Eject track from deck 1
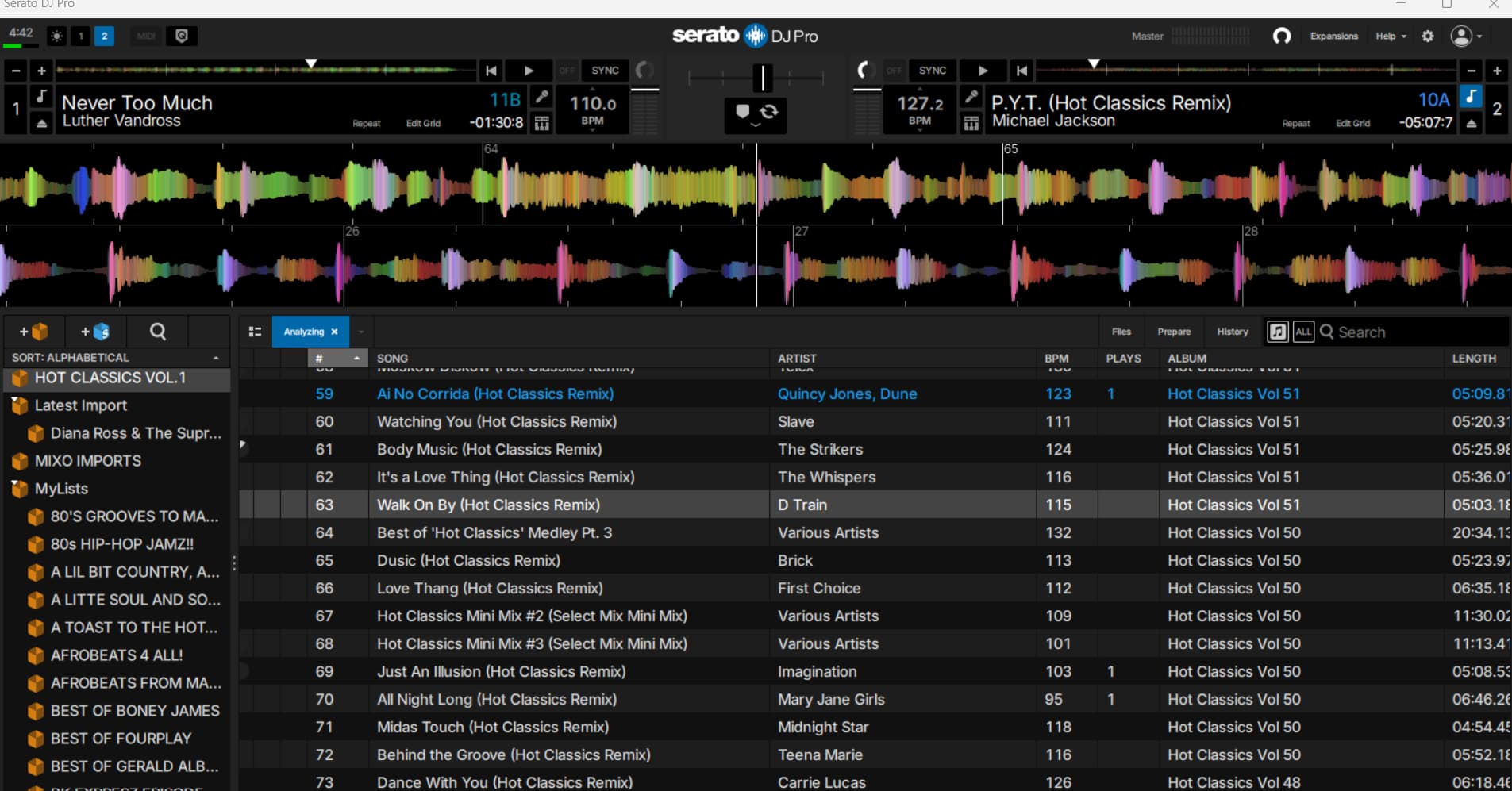The image size is (1512, 791). (42, 123)
